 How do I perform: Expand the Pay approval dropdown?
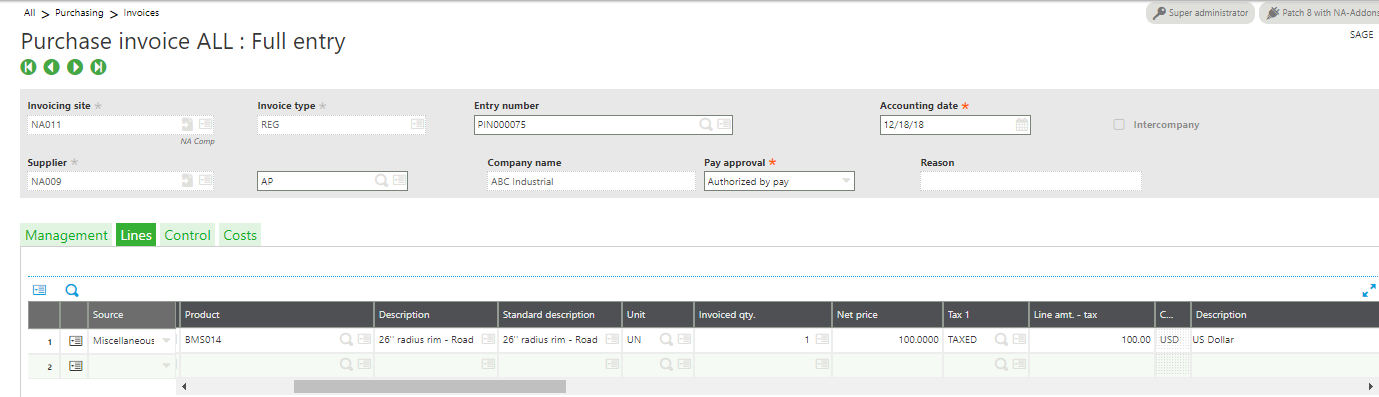(846, 182)
